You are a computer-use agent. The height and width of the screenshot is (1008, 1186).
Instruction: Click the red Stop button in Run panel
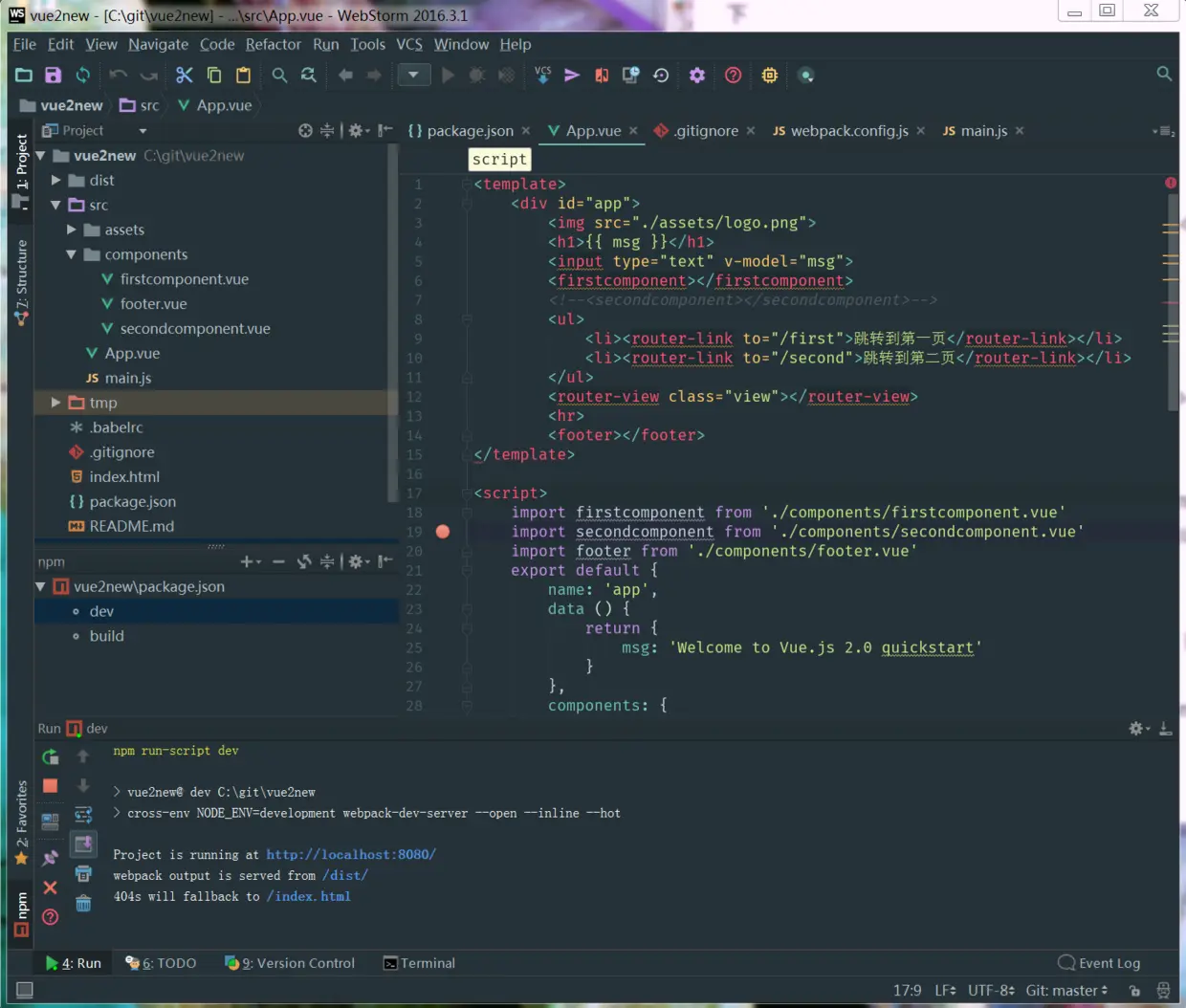click(51, 786)
